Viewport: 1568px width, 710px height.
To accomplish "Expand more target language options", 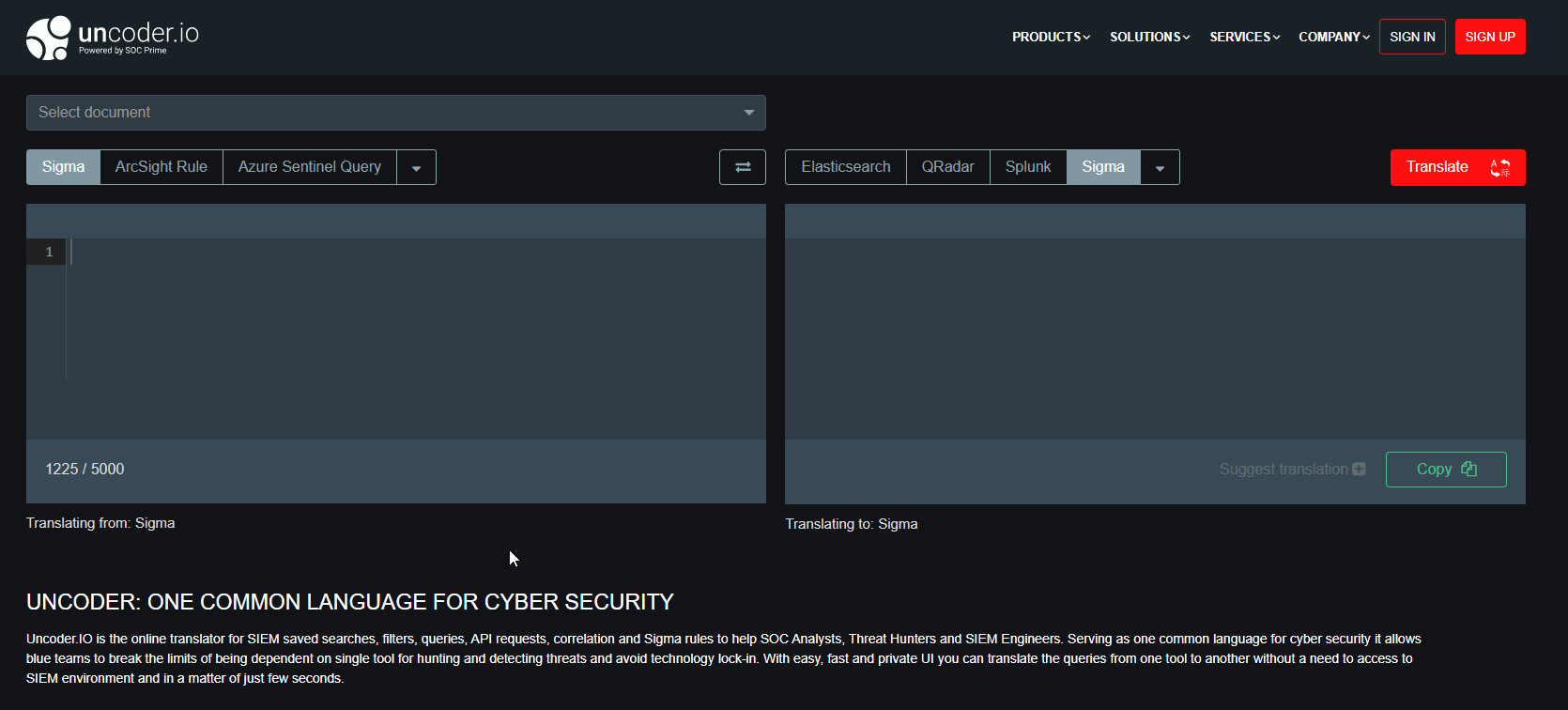I will point(1160,167).
